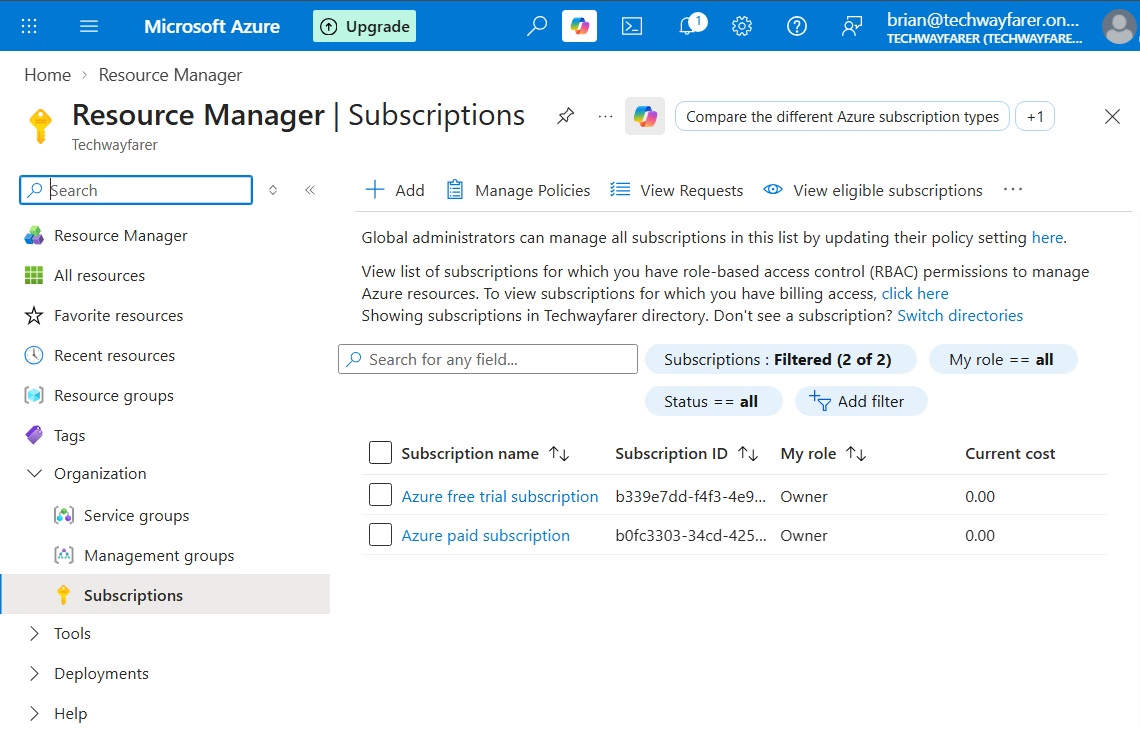Open the My role filter pill
Viewport: 1140px width, 730px height.
coord(1003,359)
